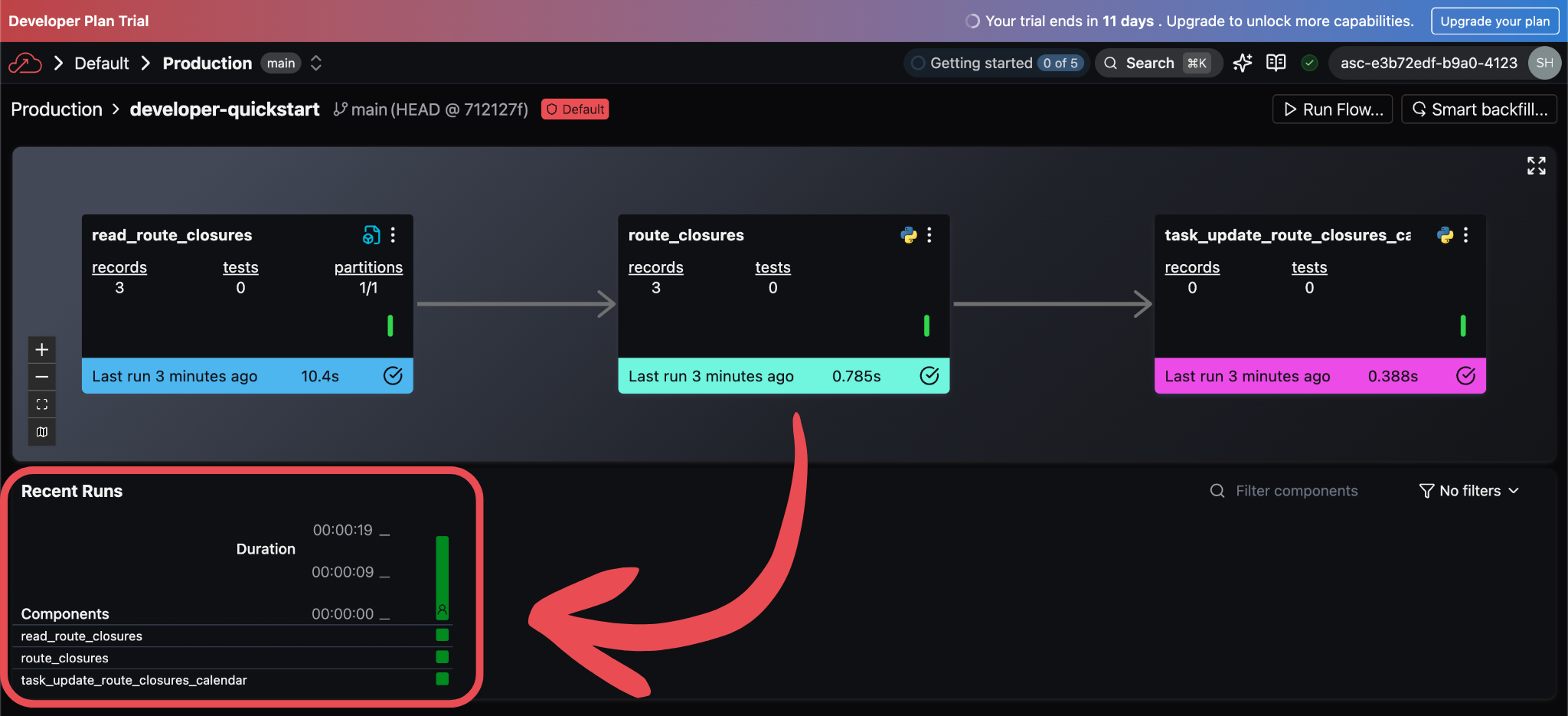Click the 0.785s run duration value
The height and width of the screenshot is (716, 1568).
point(857,376)
